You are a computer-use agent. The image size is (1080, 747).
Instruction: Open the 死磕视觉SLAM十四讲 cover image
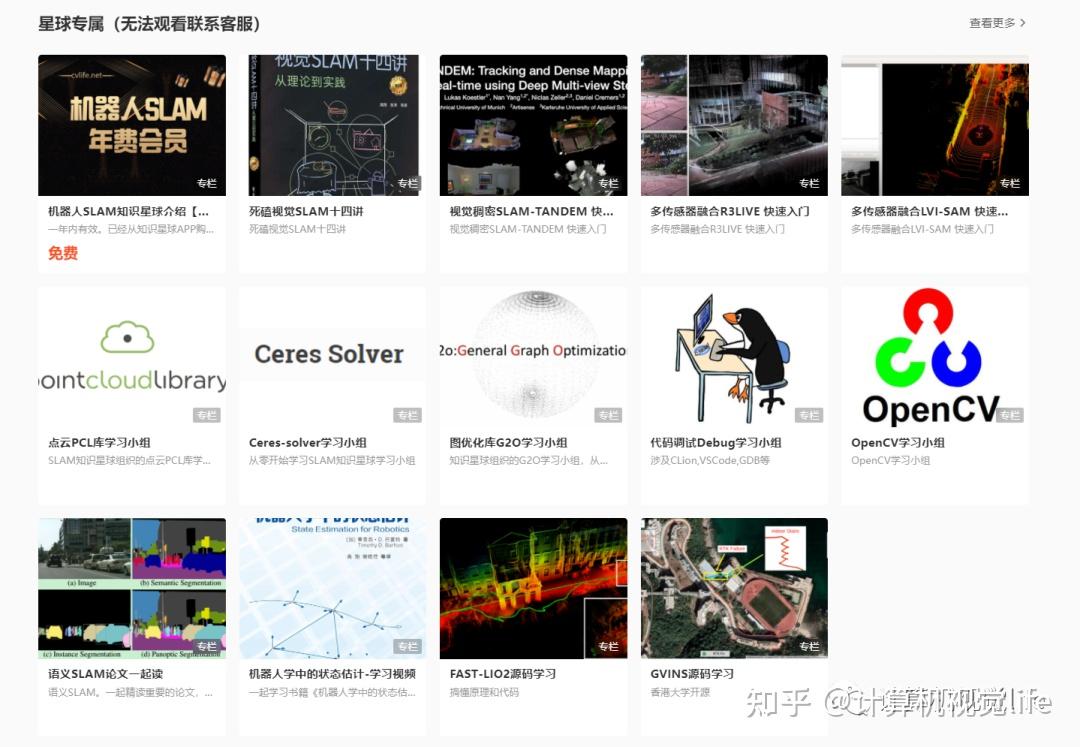[x=332, y=125]
